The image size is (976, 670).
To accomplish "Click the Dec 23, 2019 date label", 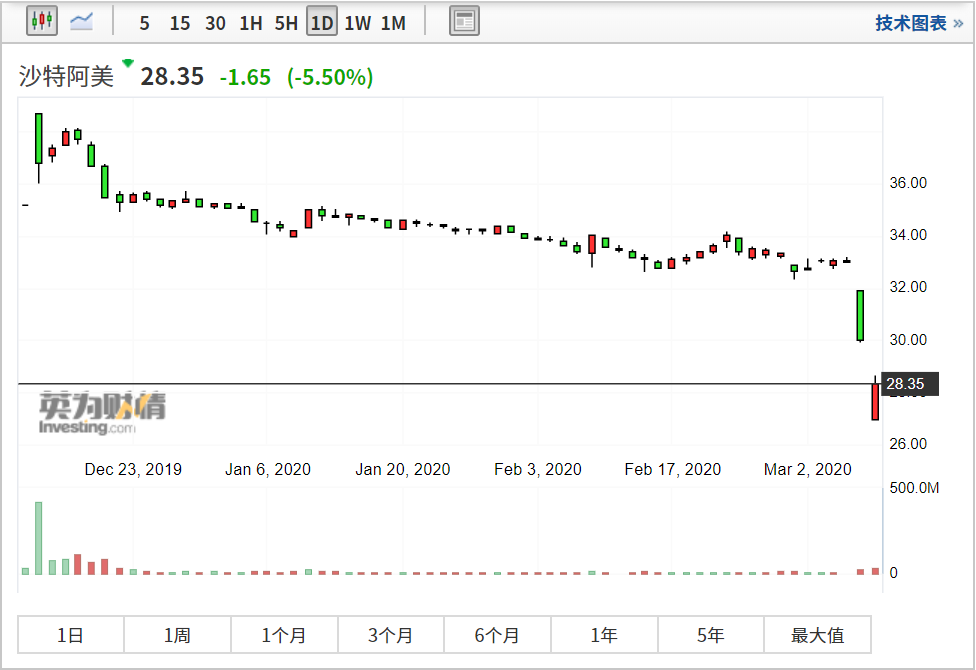I will tap(133, 469).
